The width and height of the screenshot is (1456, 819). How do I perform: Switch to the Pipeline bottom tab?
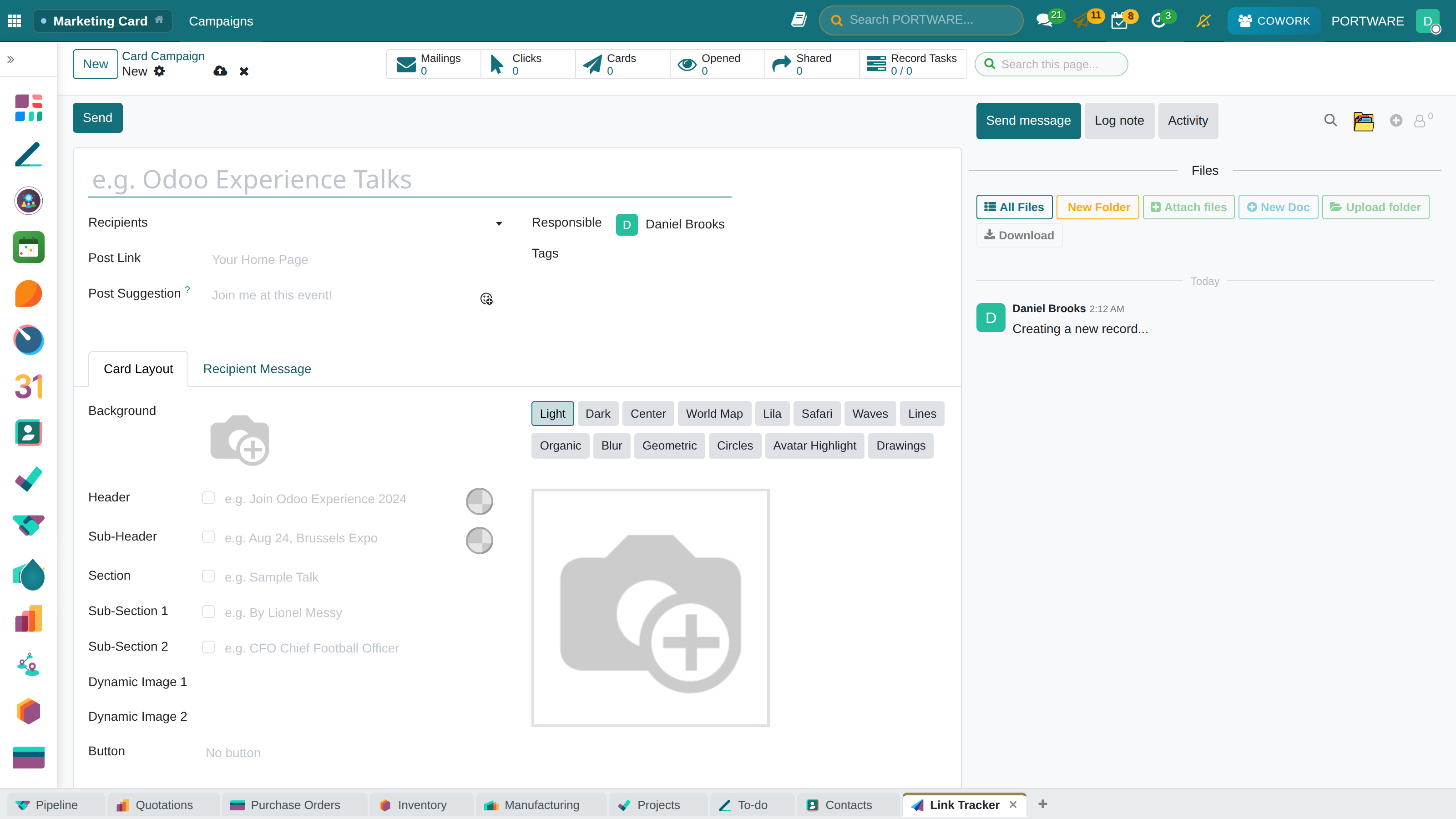pos(56,805)
